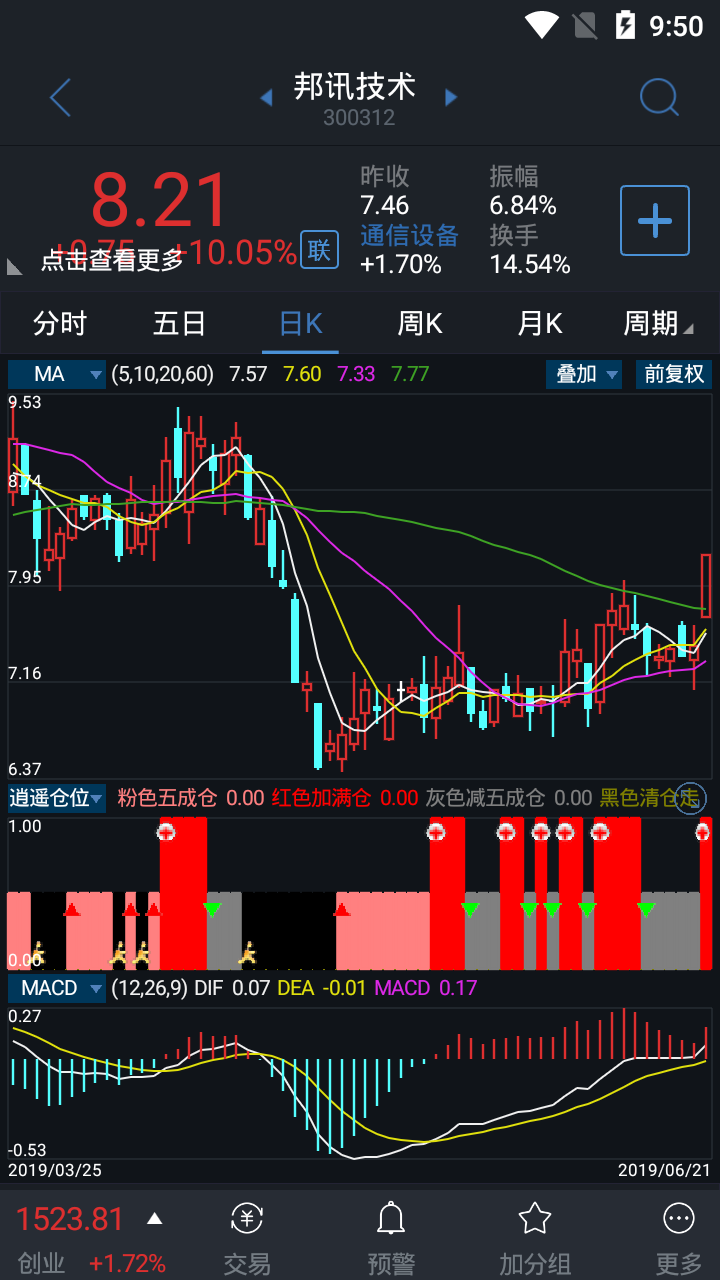Tap the no-SIM status icon
This screenshot has width=720, height=1280.
click(584, 25)
